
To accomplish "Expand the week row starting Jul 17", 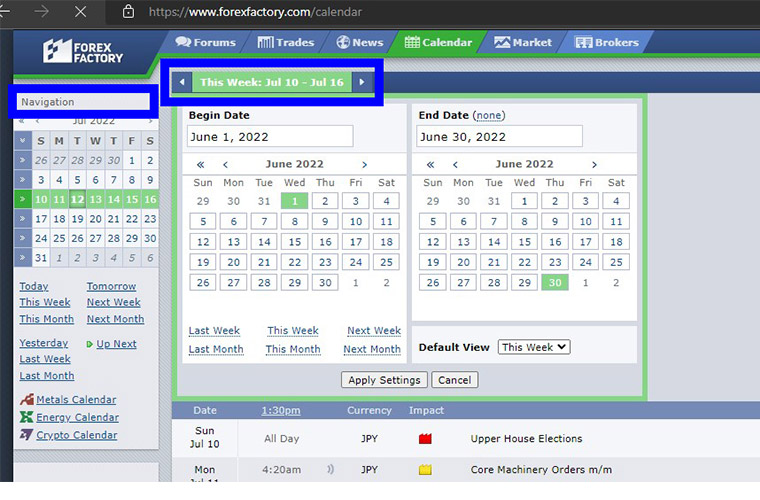I will click(x=22, y=219).
